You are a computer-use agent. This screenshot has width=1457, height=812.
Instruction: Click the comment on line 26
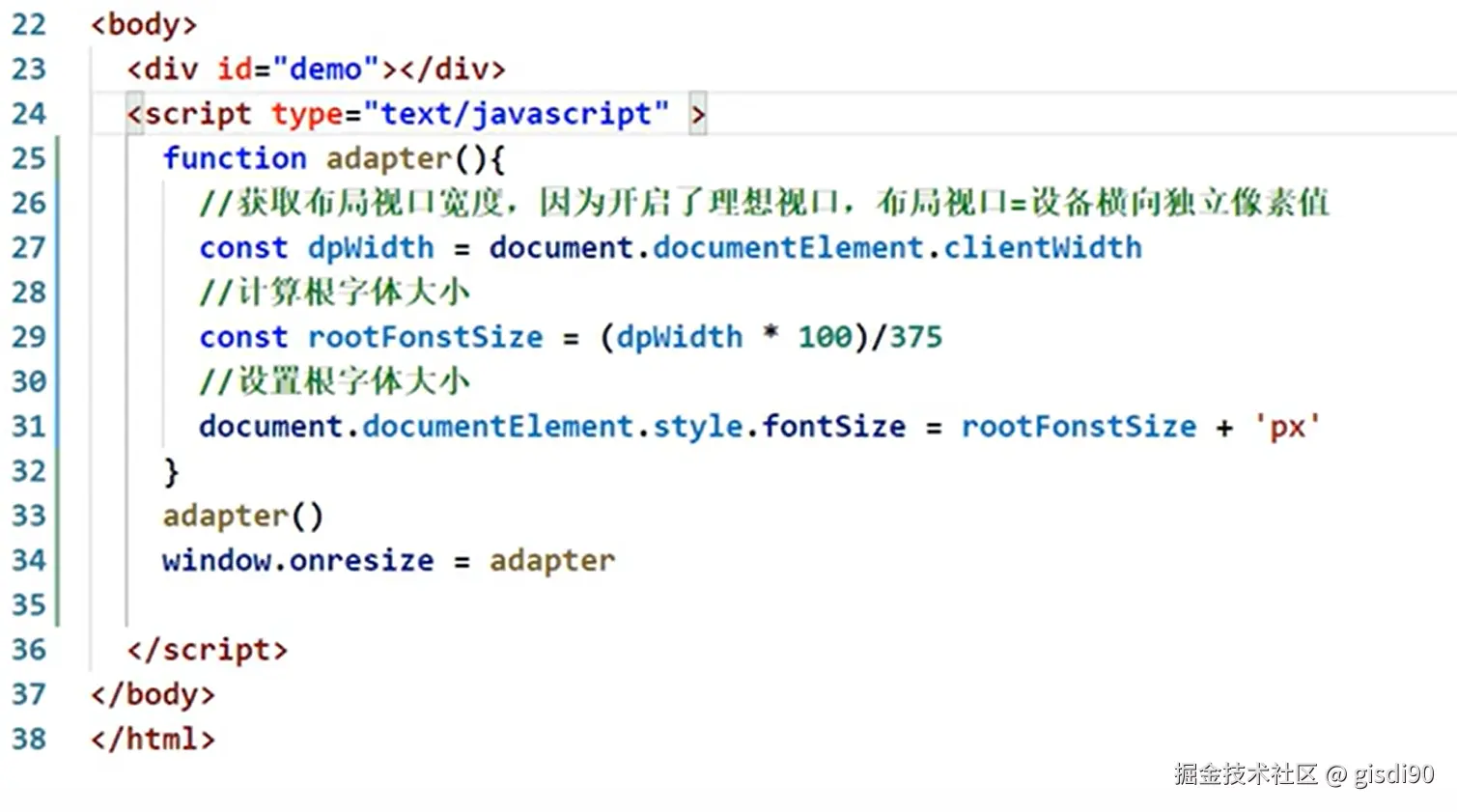click(x=764, y=203)
